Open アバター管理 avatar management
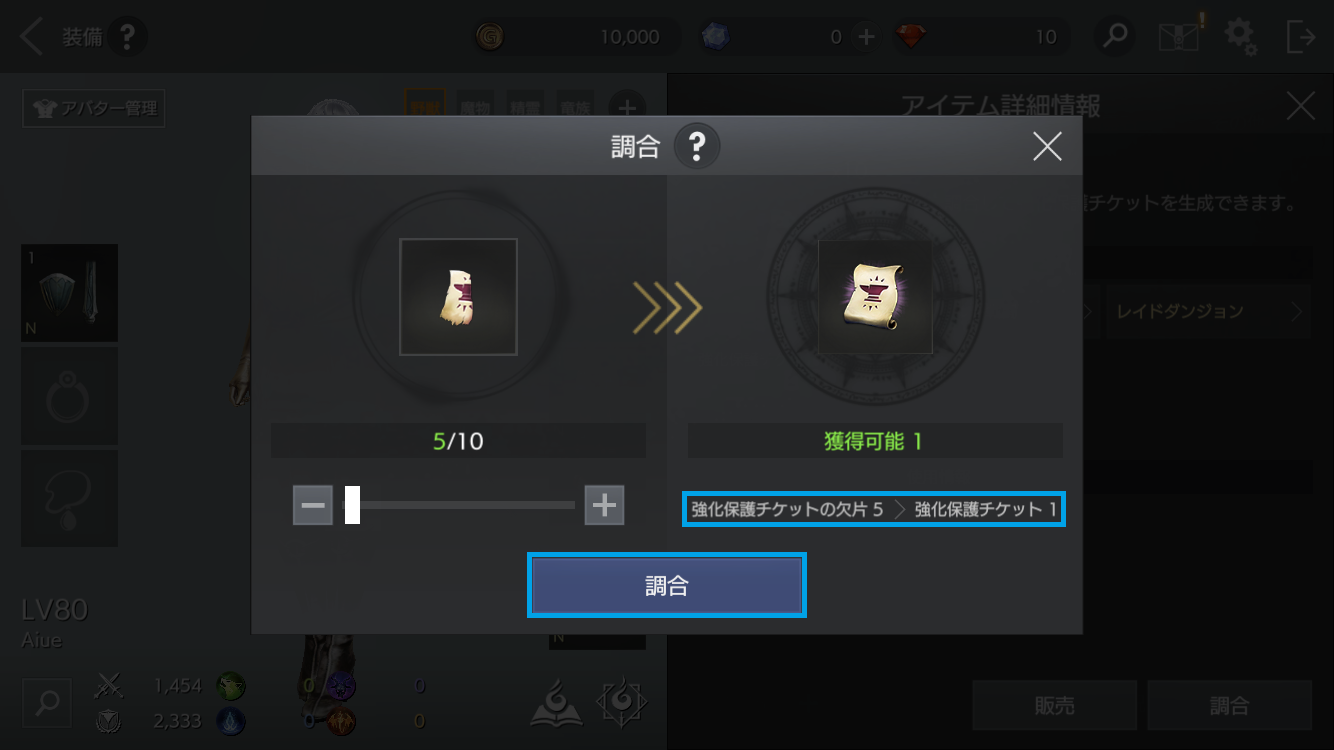Image resolution: width=1334 pixels, height=750 pixels. [94, 108]
